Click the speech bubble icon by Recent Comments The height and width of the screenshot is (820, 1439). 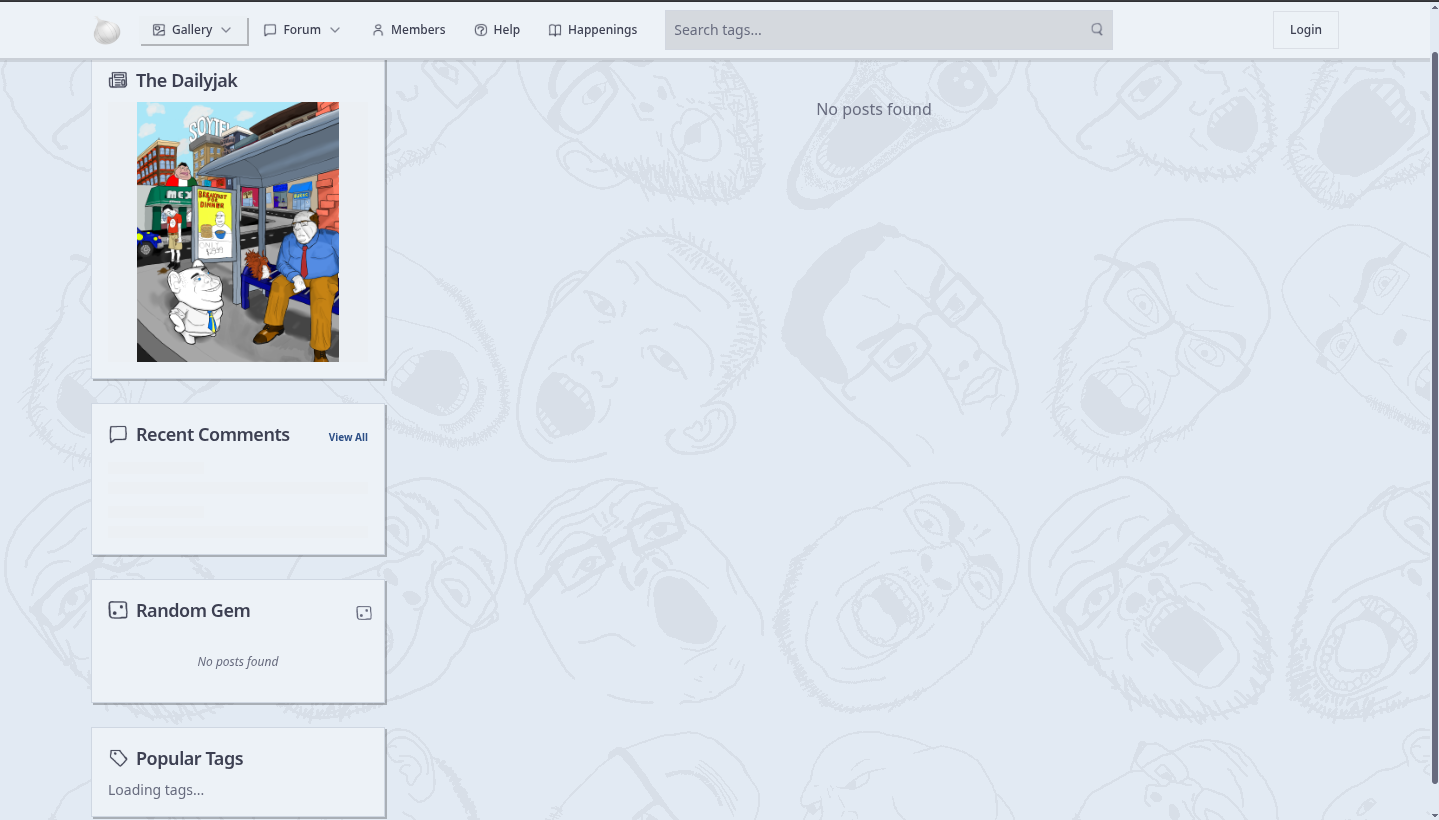tap(118, 435)
